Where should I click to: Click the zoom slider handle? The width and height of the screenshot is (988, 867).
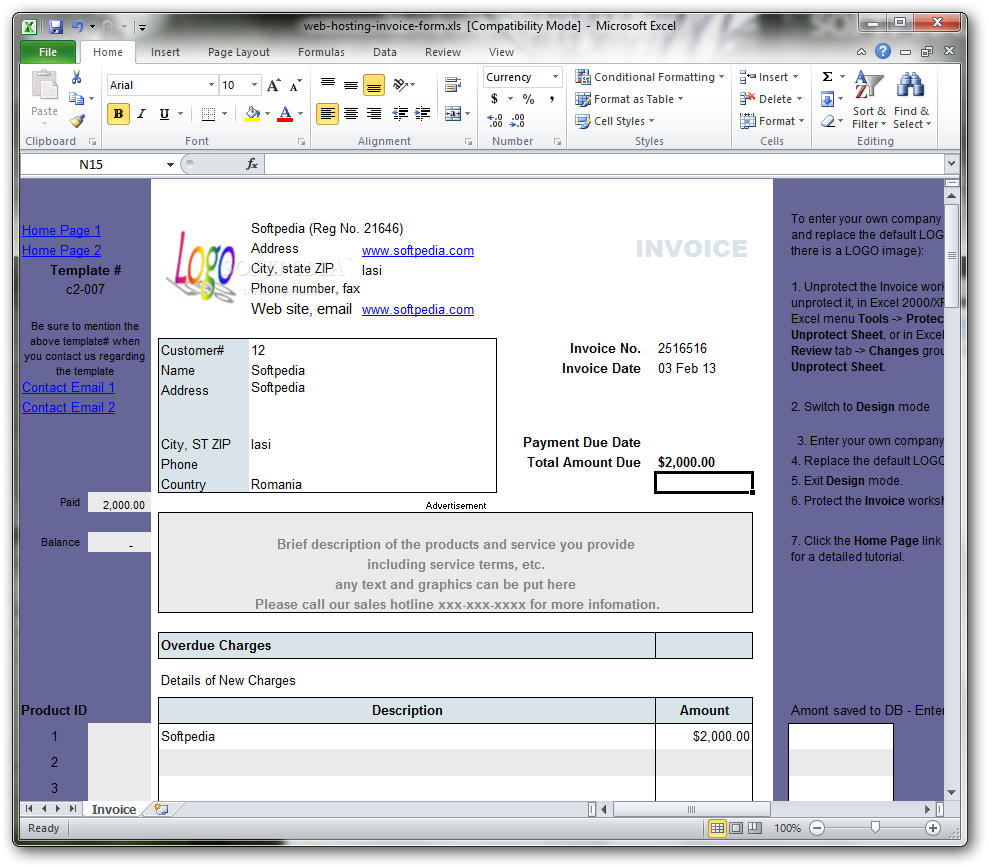click(875, 828)
